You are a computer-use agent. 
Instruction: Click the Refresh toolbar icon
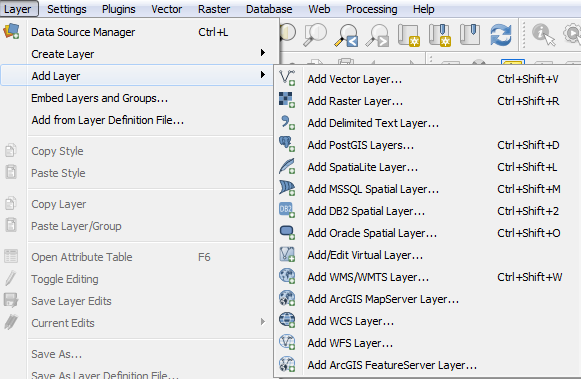coord(501,35)
